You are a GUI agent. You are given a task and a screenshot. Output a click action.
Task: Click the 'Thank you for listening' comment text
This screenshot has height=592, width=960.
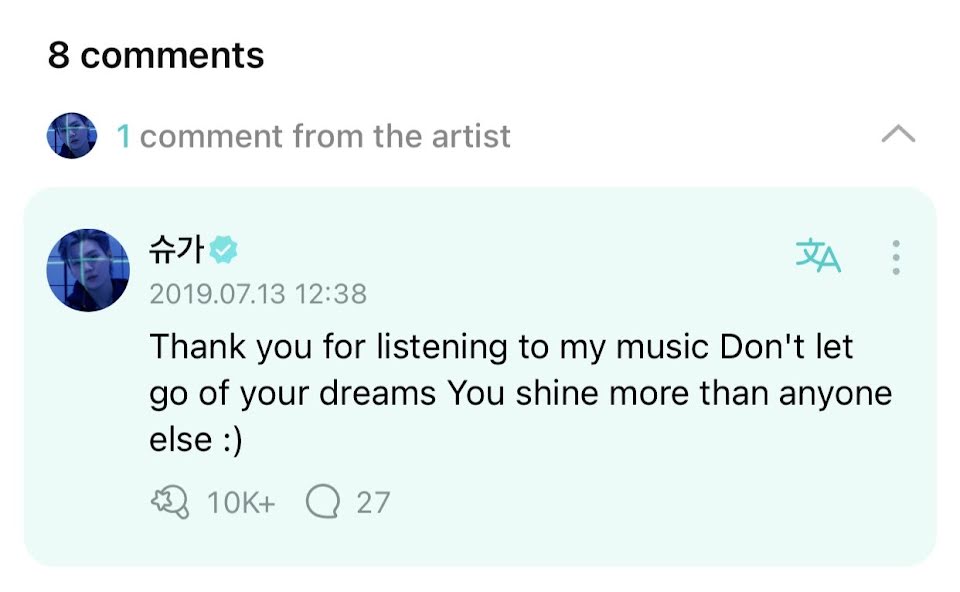[500, 347]
